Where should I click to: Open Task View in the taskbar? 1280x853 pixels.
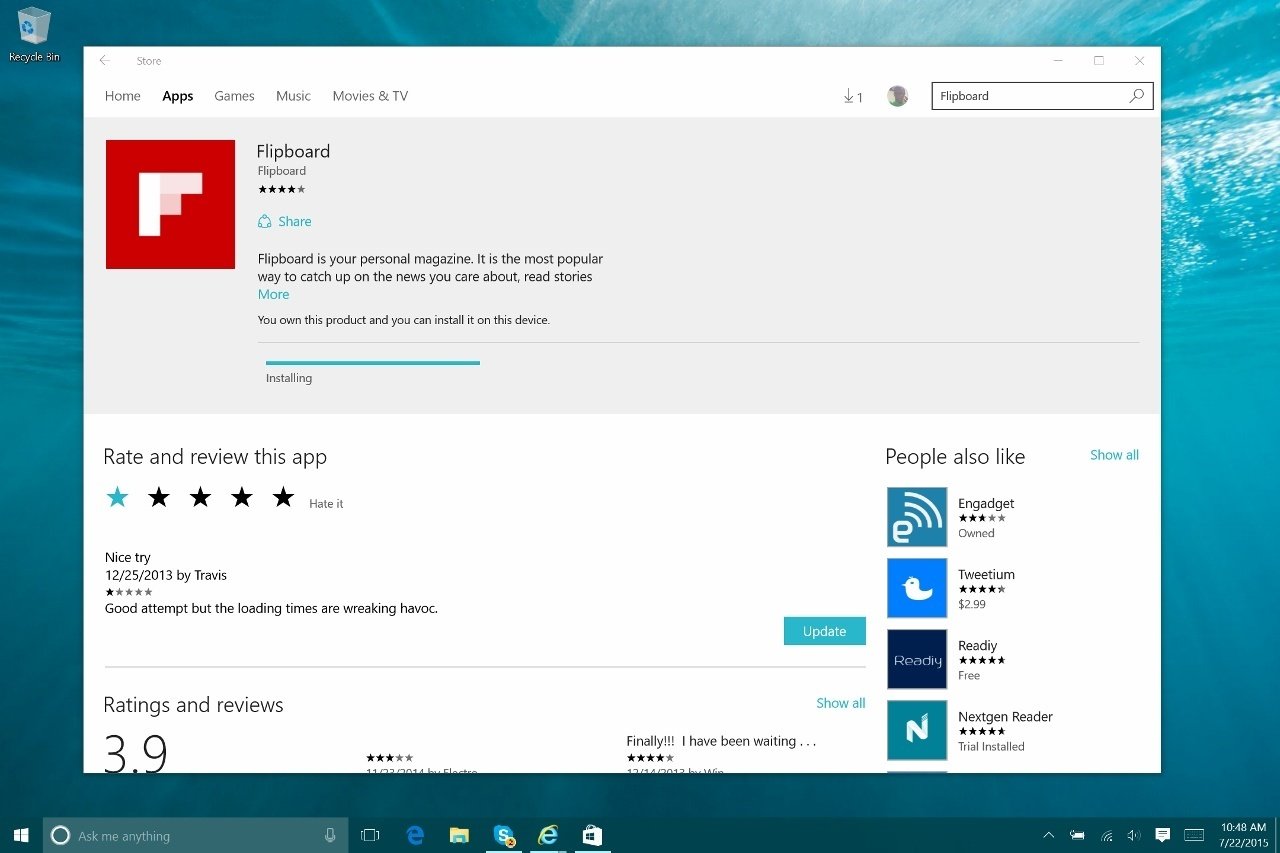(x=370, y=835)
